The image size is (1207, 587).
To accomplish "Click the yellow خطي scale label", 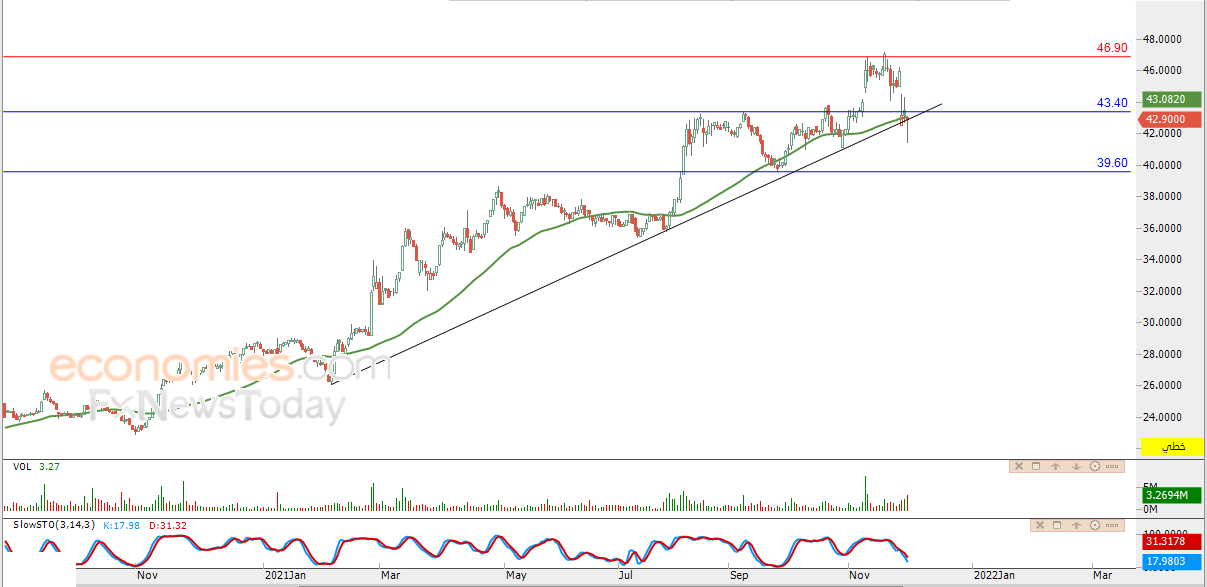I will pos(1171,447).
